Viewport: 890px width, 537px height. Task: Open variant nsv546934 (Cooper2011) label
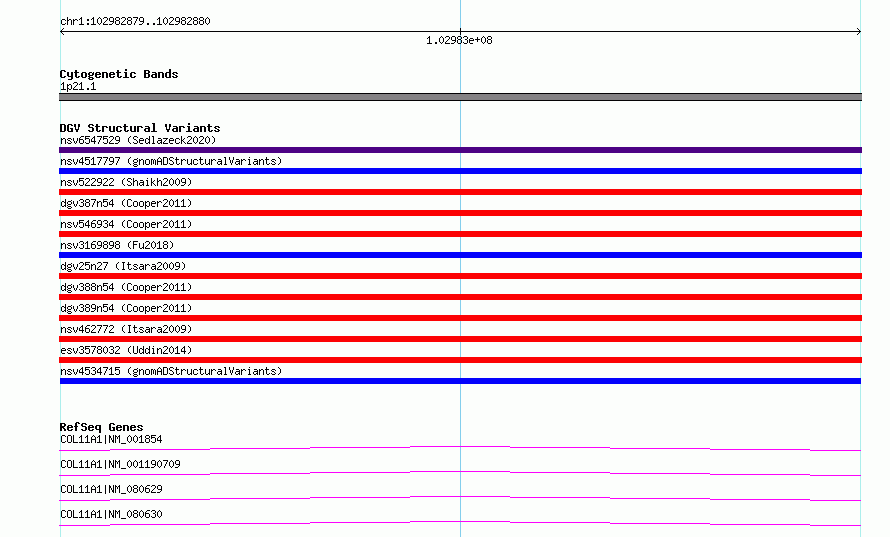(126, 224)
